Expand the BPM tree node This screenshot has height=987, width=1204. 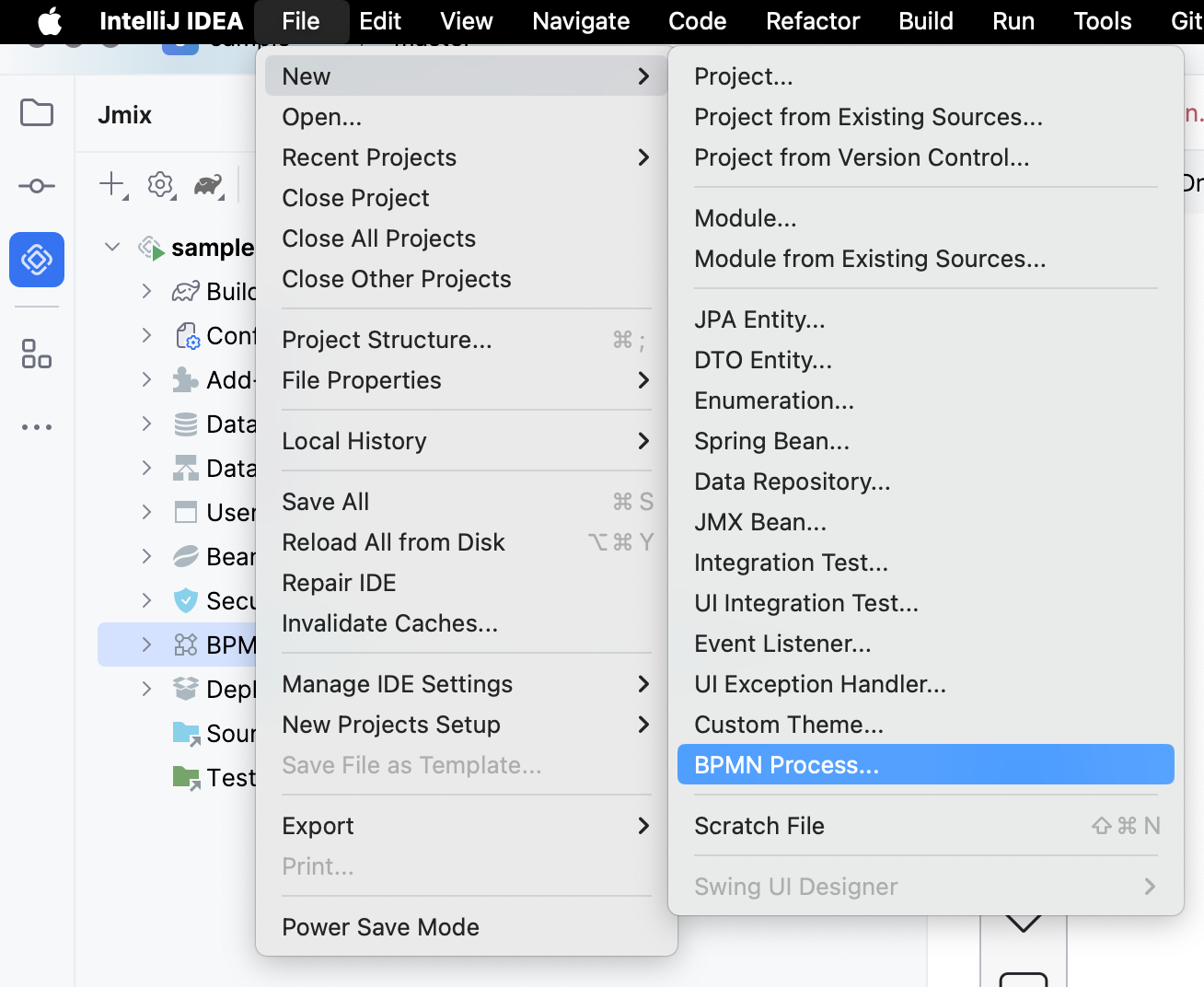coord(145,644)
